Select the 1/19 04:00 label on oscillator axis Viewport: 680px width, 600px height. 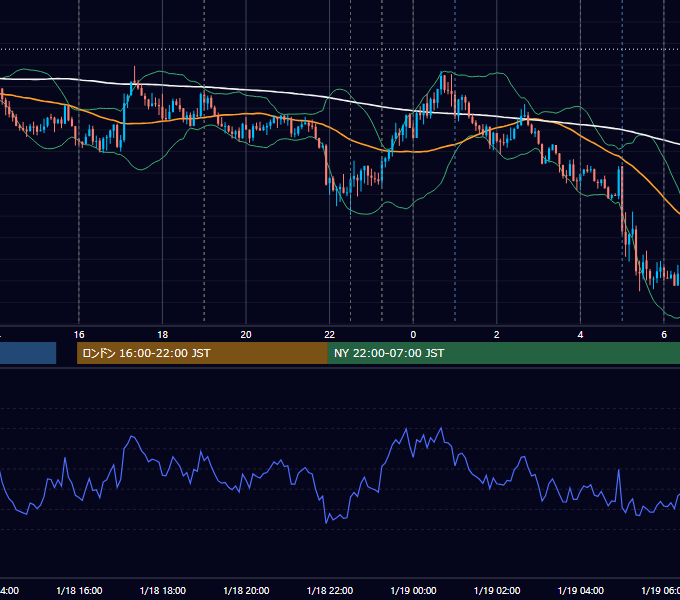pyautogui.click(x=581, y=590)
